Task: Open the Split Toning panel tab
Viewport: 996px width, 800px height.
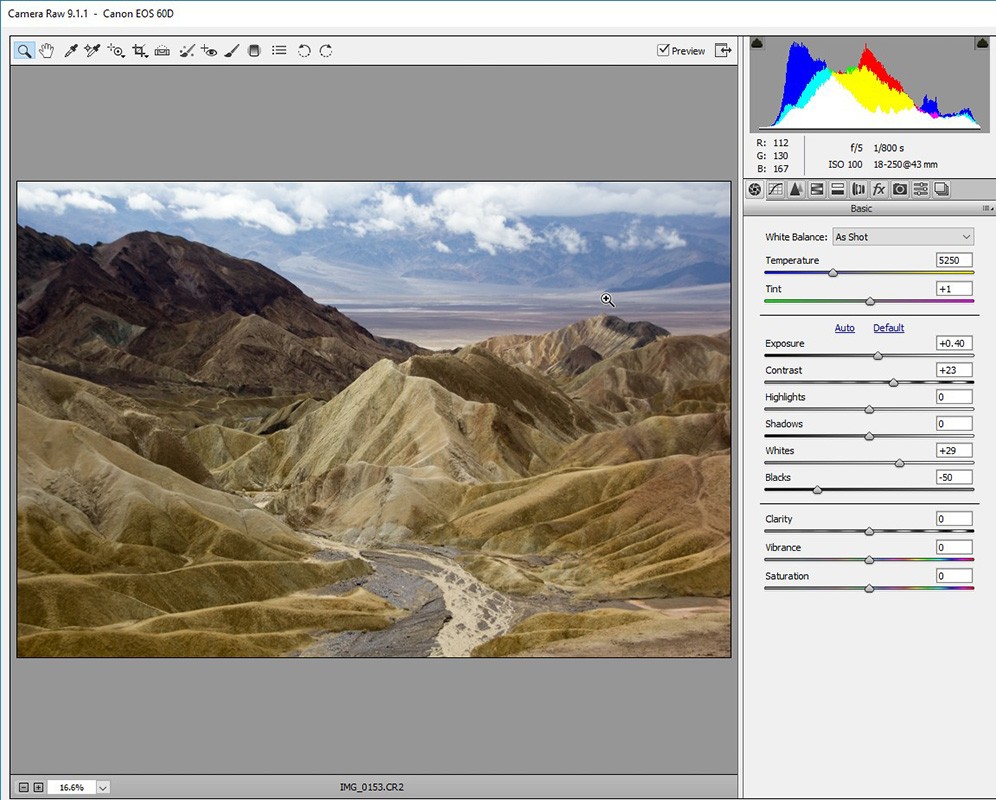Action: (x=838, y=189)
